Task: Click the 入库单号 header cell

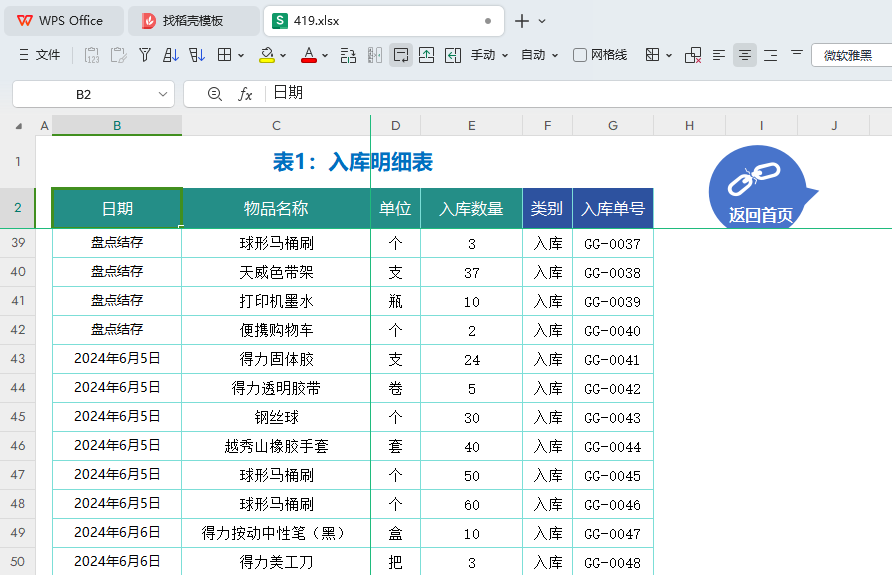Action: [613, 208]
